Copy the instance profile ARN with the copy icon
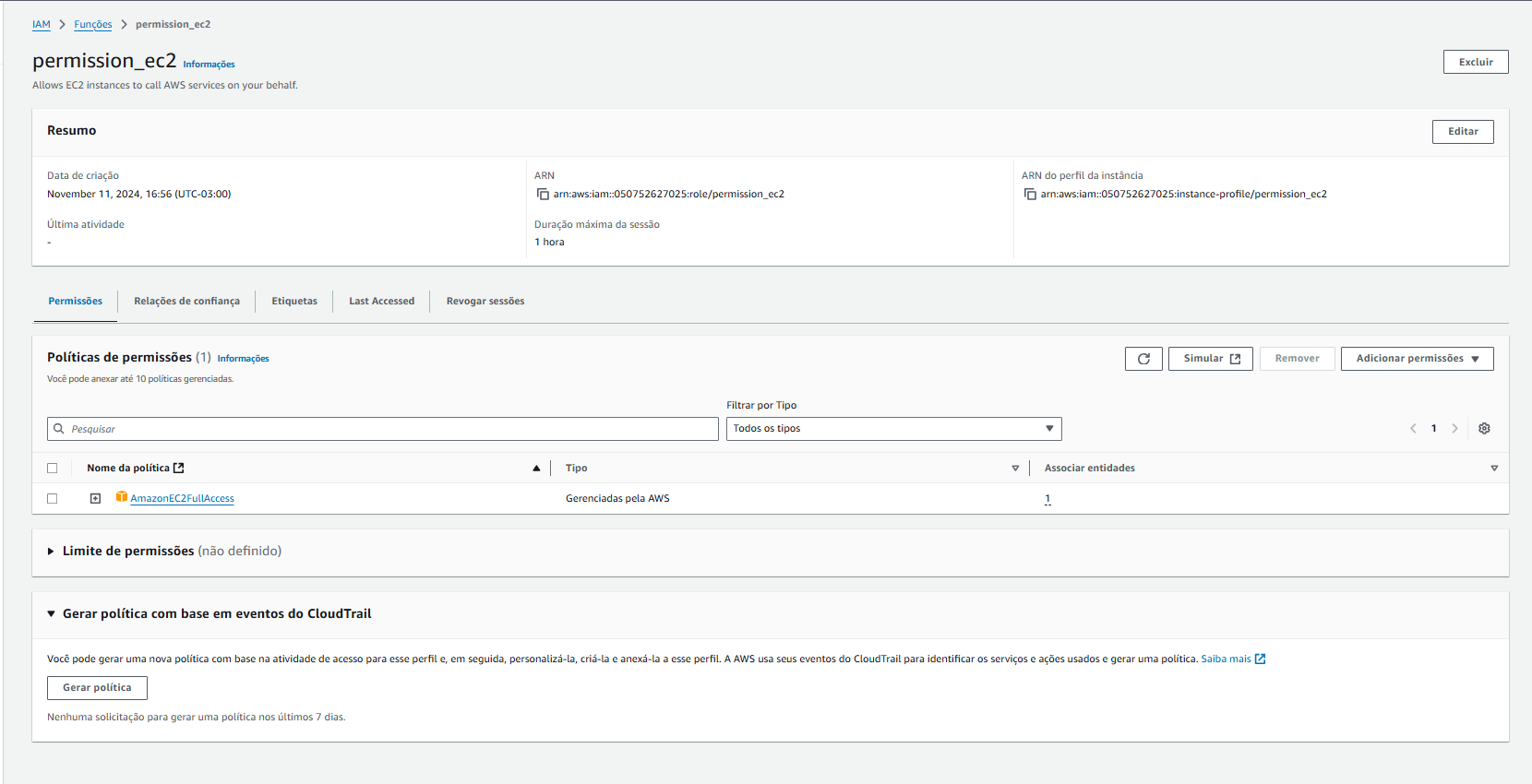This screenshot has height=784, width=1532. [1030, 195]
